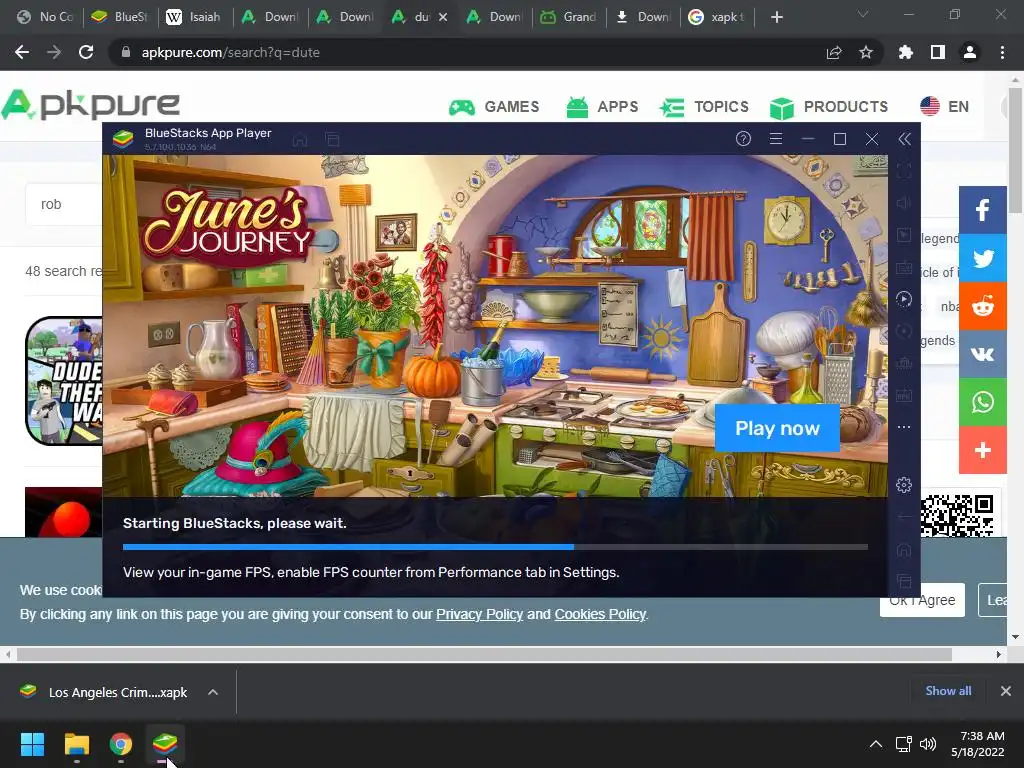
Task: Open the APPS menu on APKPure
Action: (601, 106)
